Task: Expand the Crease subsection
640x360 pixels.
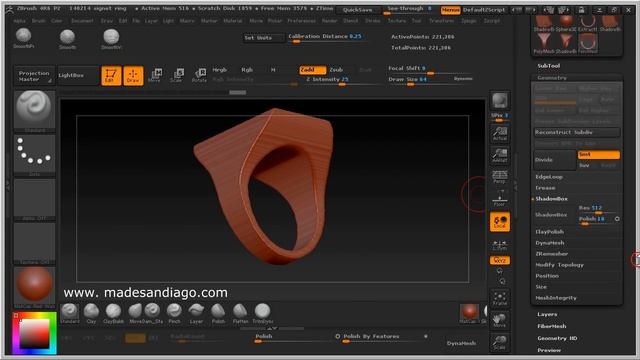Action: click(x=545, y=188)
